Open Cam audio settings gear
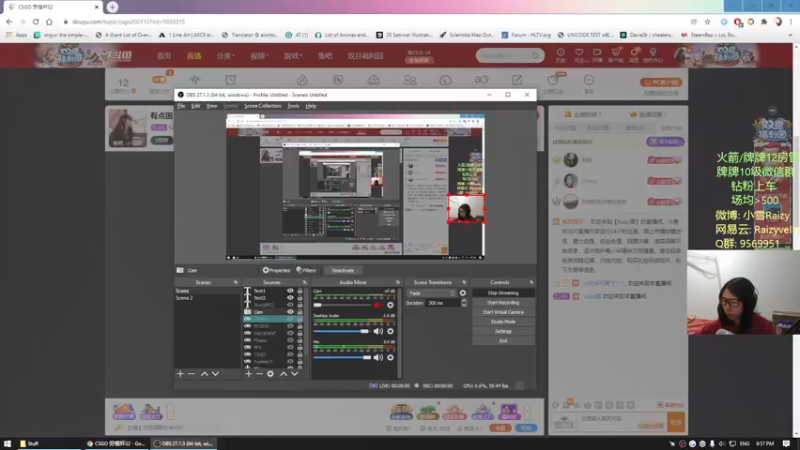 (390, 305)
